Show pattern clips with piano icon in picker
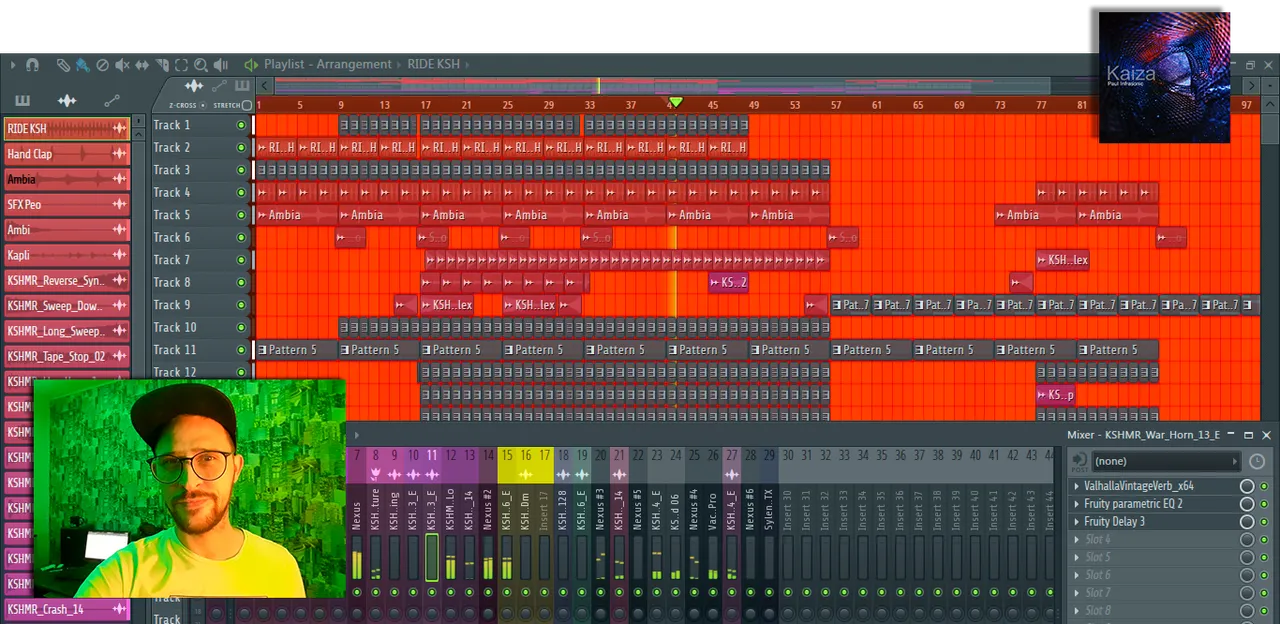Screen dimensions: 1280x624 click(22, 100)
